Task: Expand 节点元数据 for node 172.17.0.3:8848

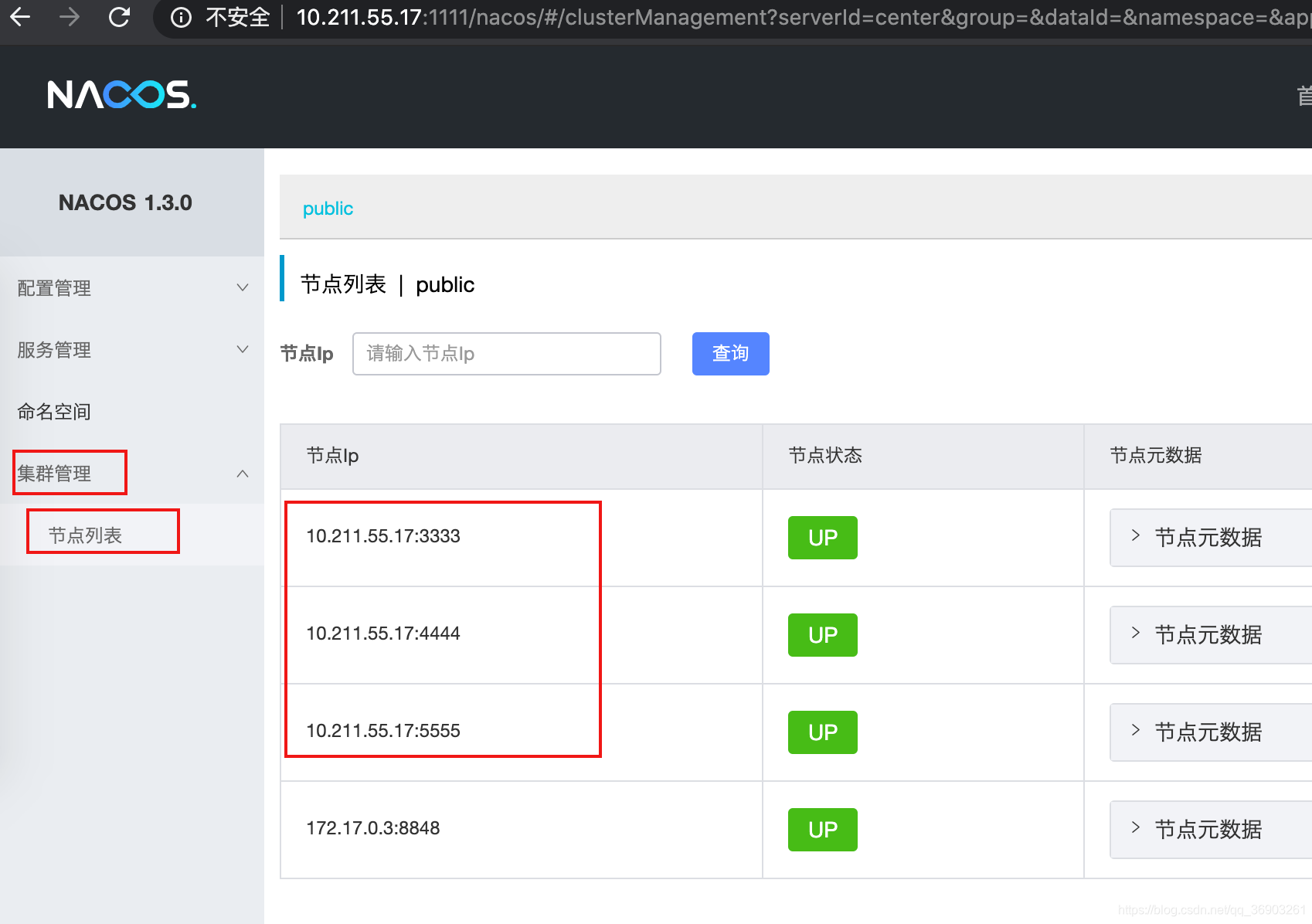Action: click(1211, 830)
